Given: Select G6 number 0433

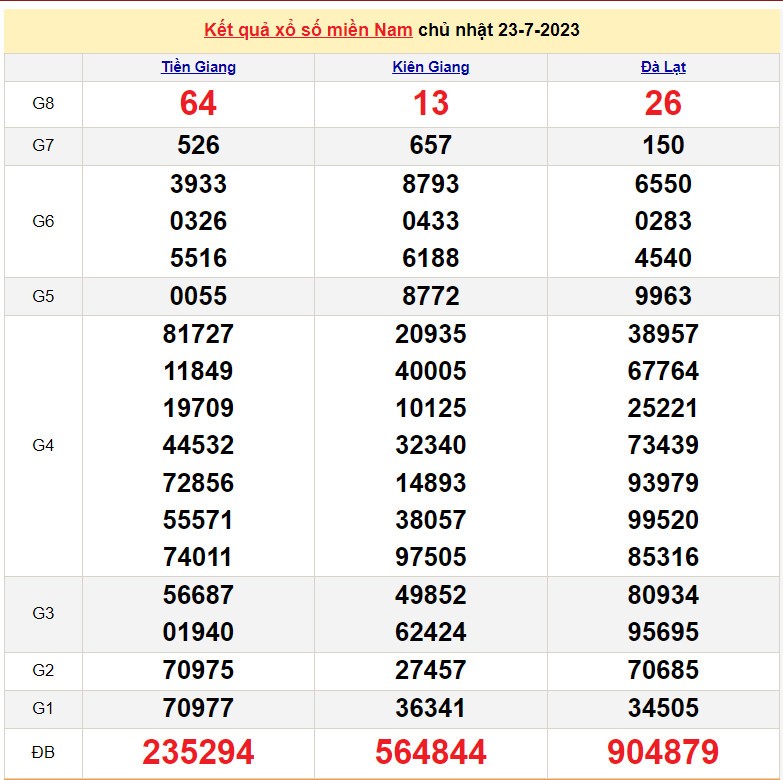Looking at the screenshot, I should click(430, 221).
